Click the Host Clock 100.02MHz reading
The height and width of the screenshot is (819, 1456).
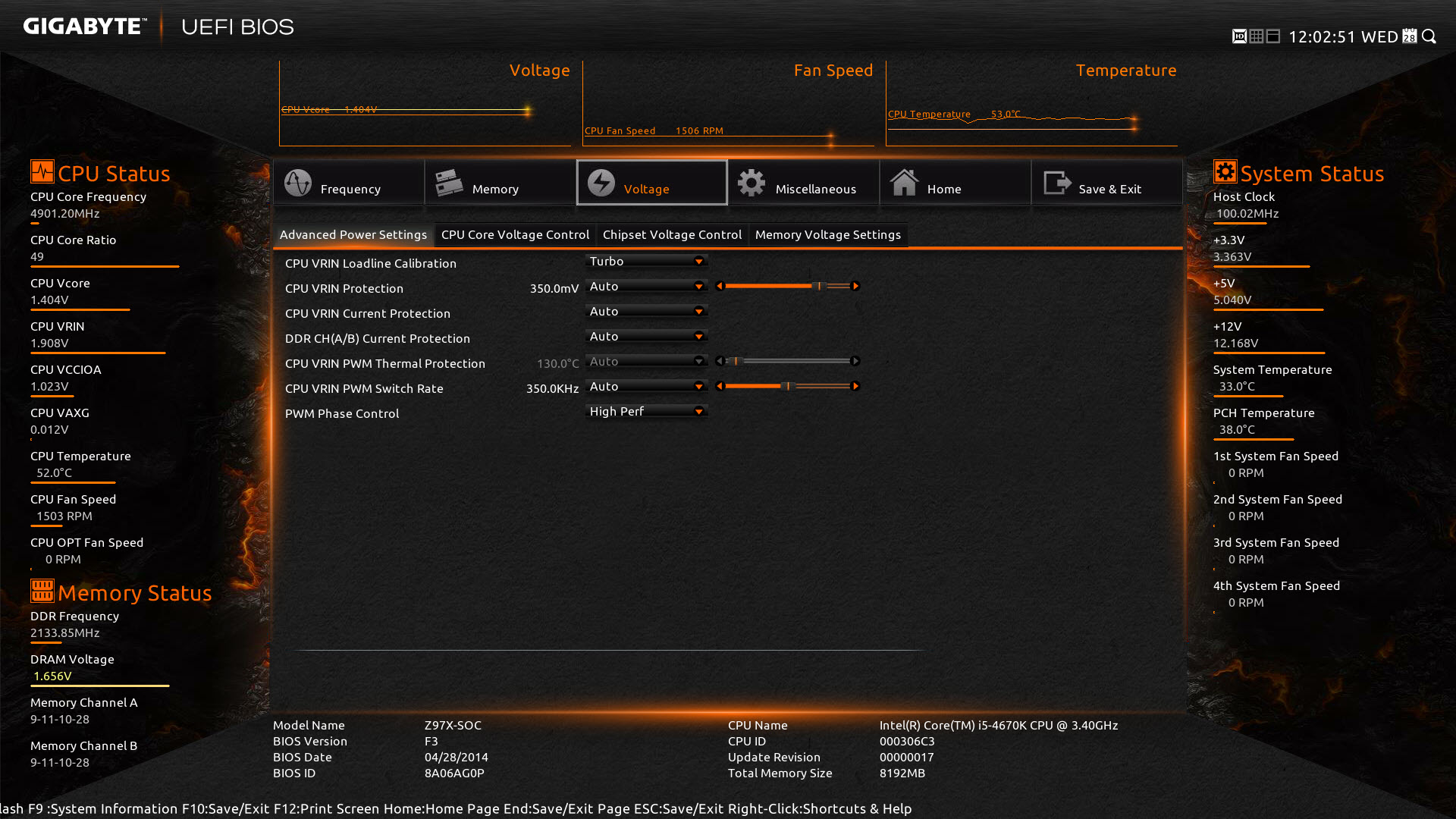(1247, 214)
